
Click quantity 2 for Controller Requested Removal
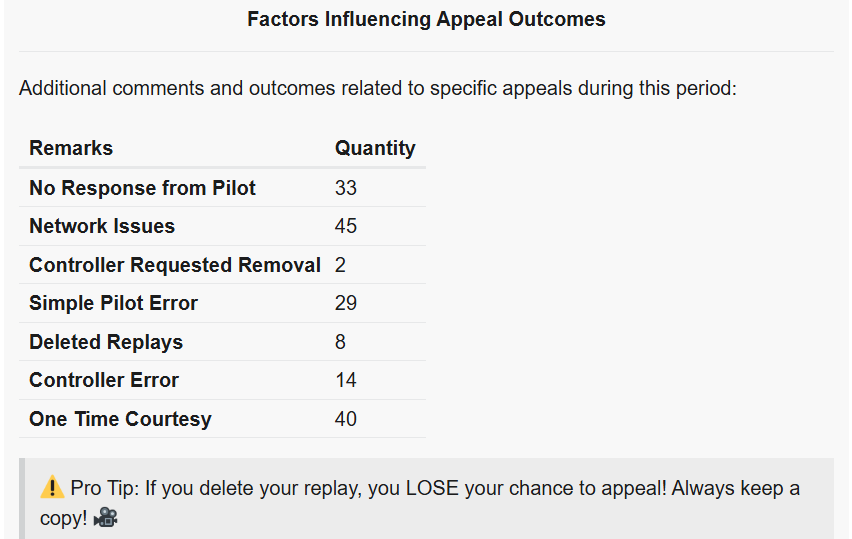[341, 265]
